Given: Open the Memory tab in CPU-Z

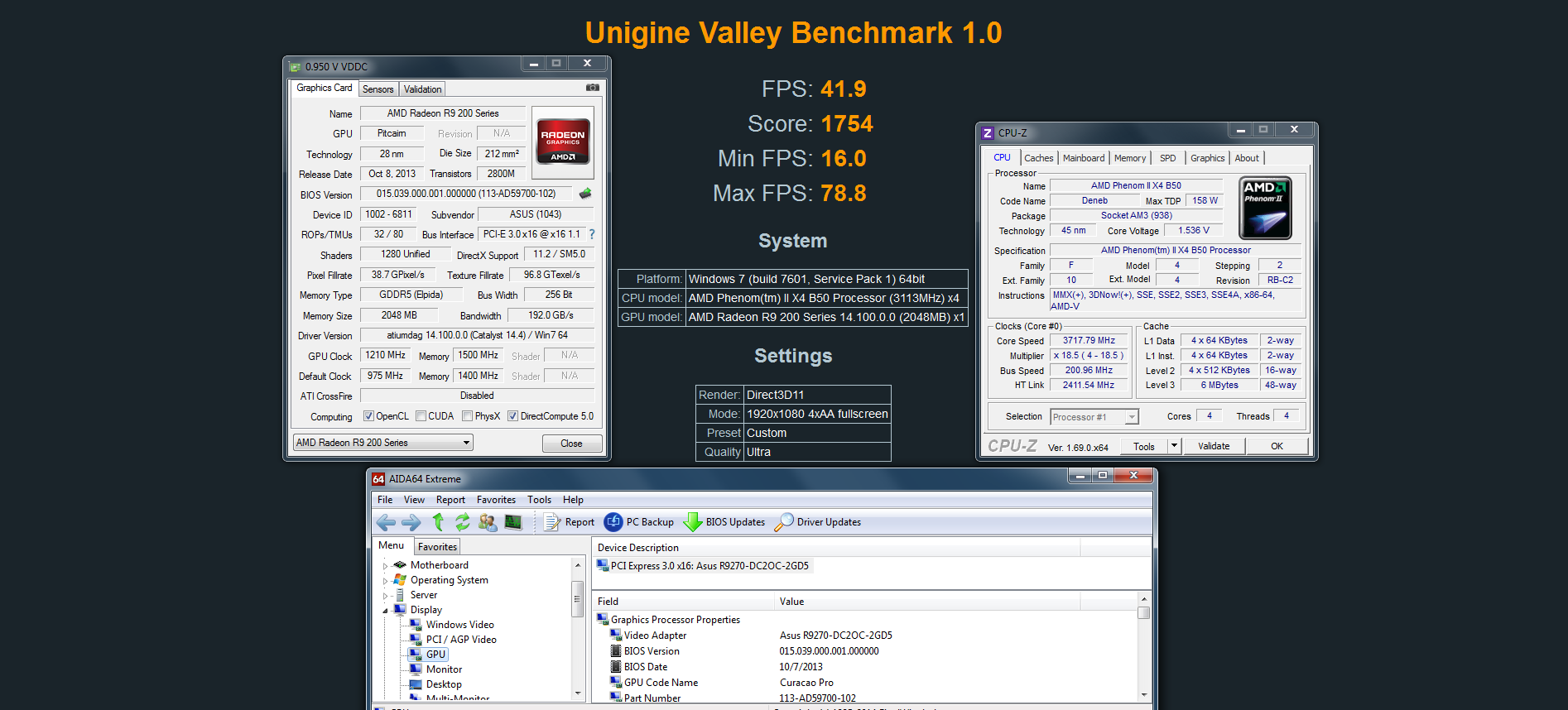Looking at the screenshot, I should (1130, 158).
